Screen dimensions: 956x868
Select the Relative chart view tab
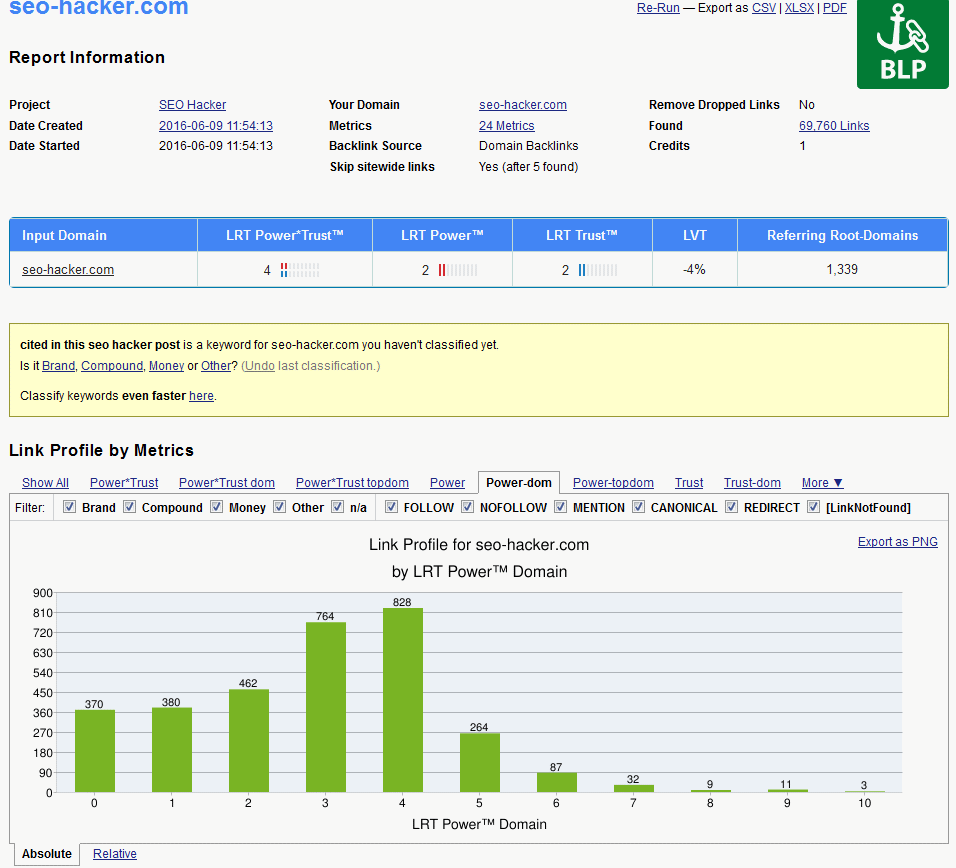pos(115,854)
